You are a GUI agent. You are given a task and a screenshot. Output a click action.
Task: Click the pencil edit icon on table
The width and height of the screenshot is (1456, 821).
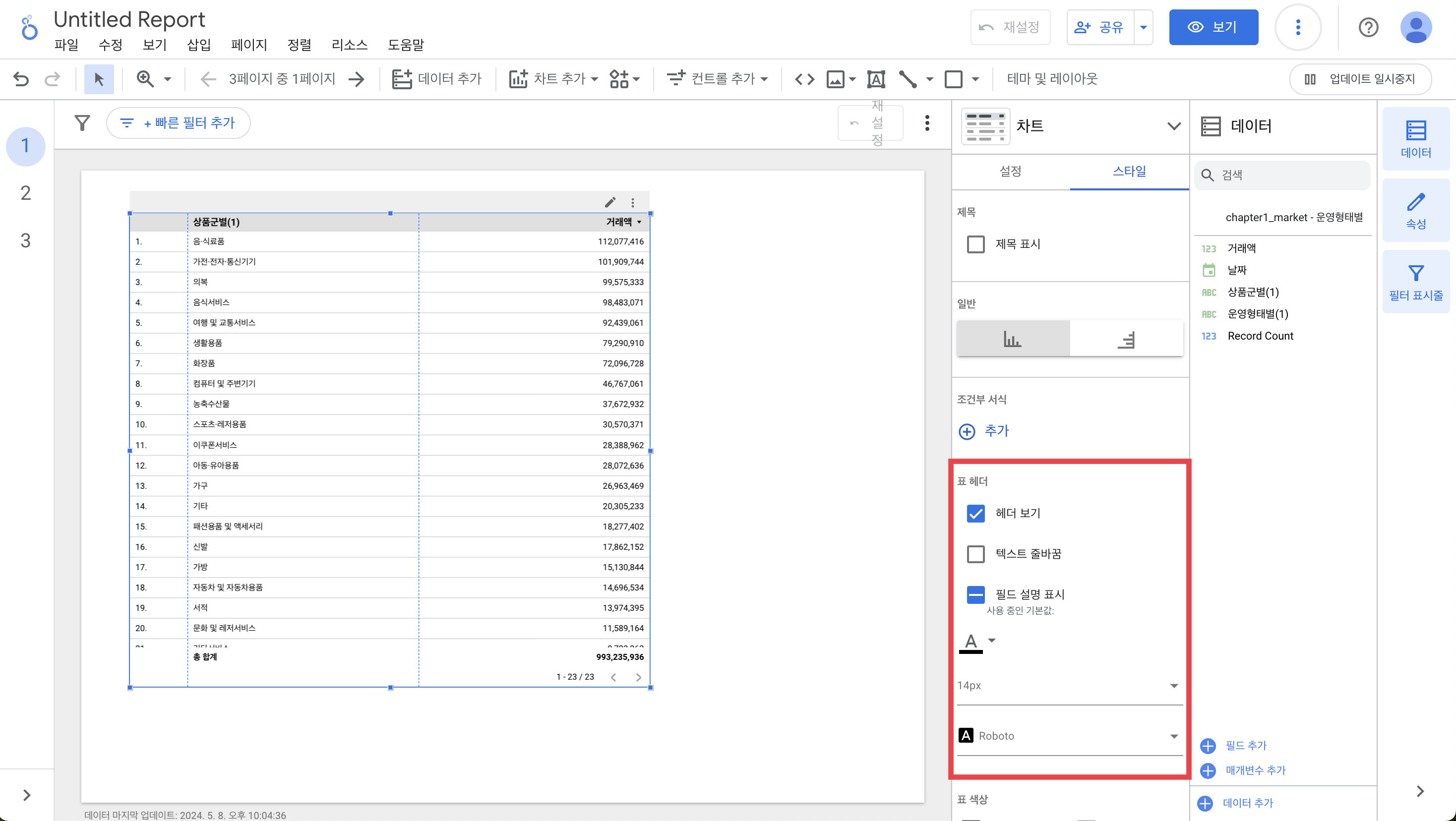coord(610,202)
